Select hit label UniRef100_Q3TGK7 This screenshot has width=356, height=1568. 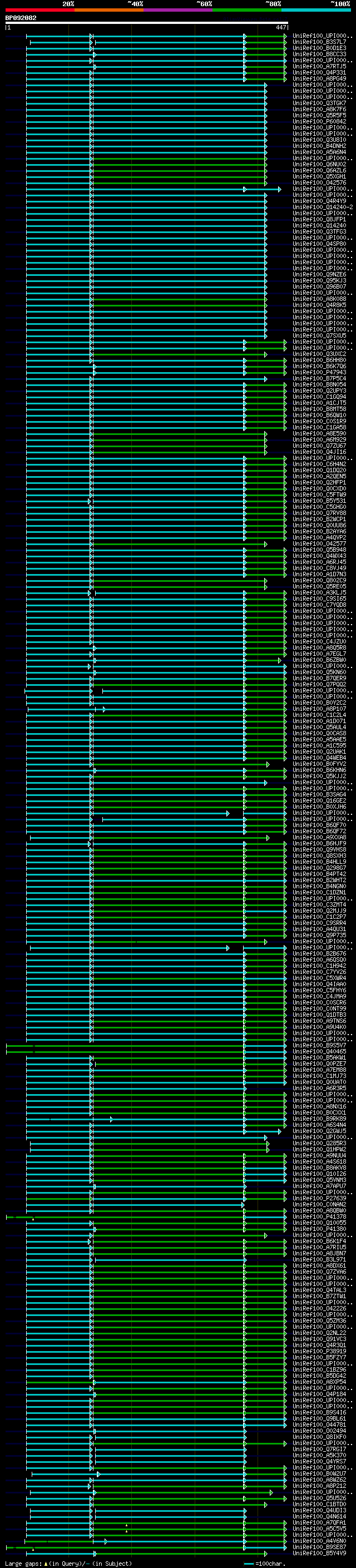click(319, 103)
